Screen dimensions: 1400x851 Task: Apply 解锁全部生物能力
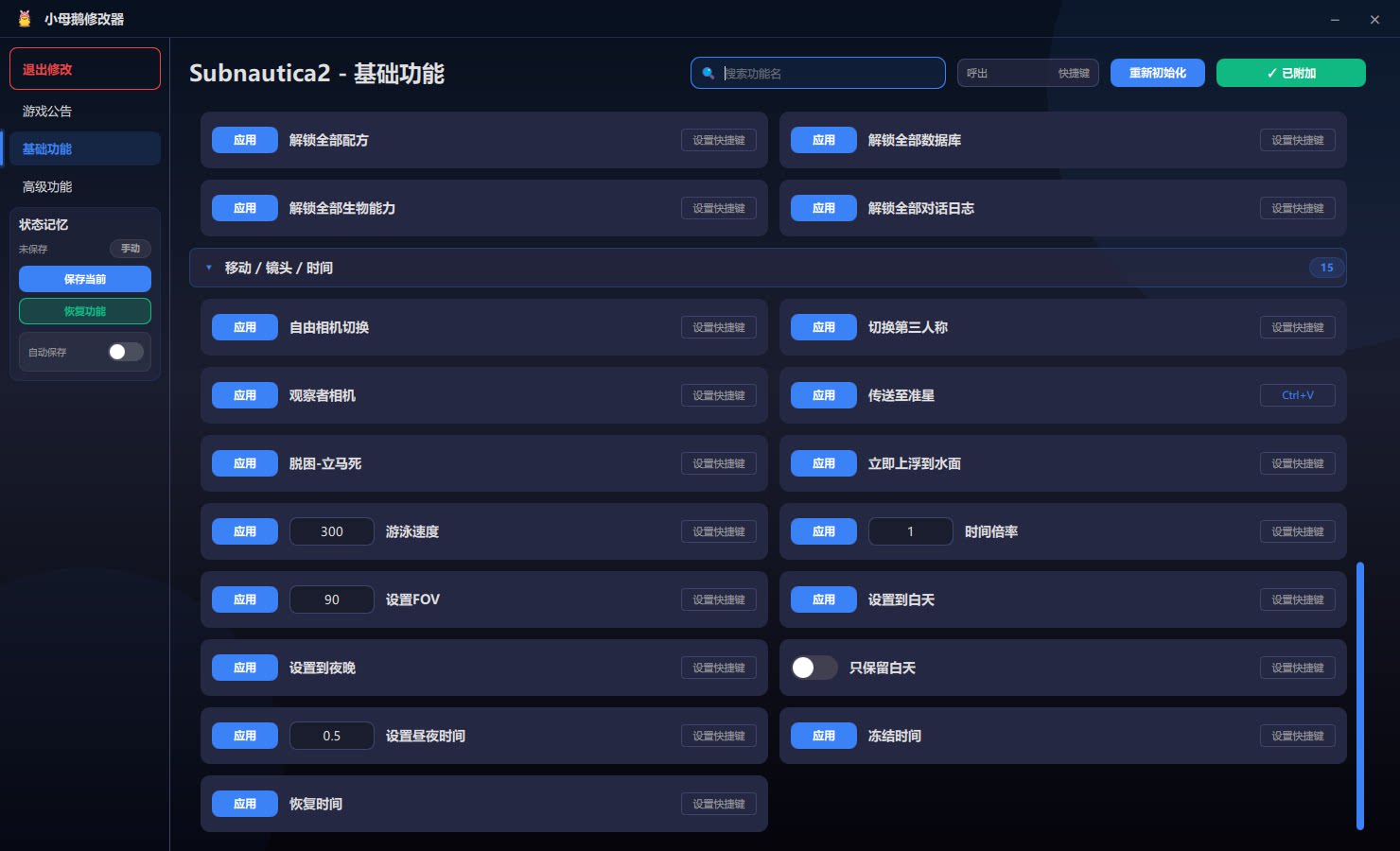click(x=245, y=208)
